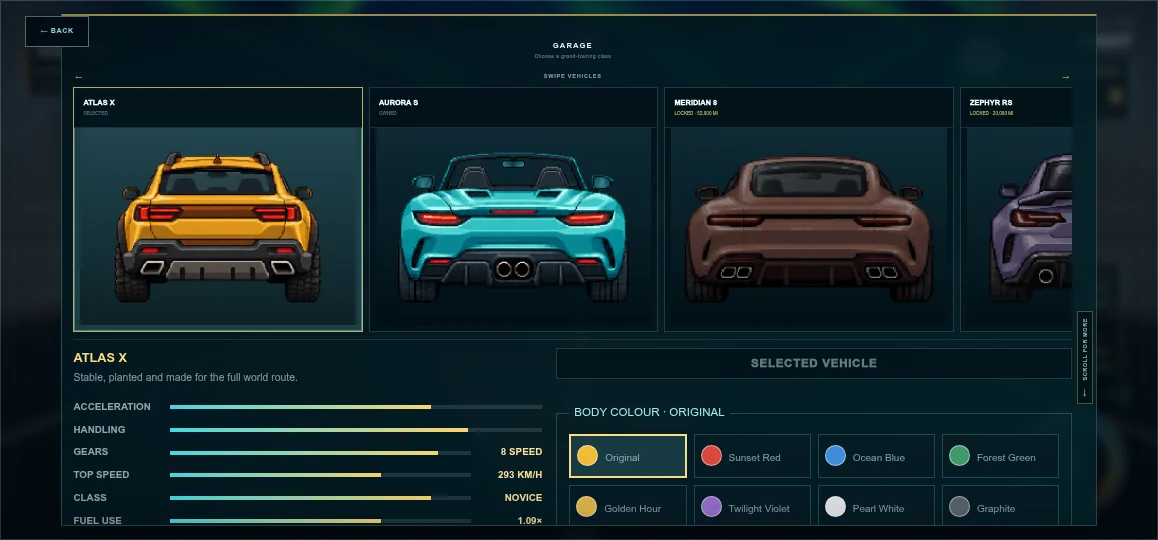Click the Handling stat bar
The image size is (1158, 540).
point(356,430)
